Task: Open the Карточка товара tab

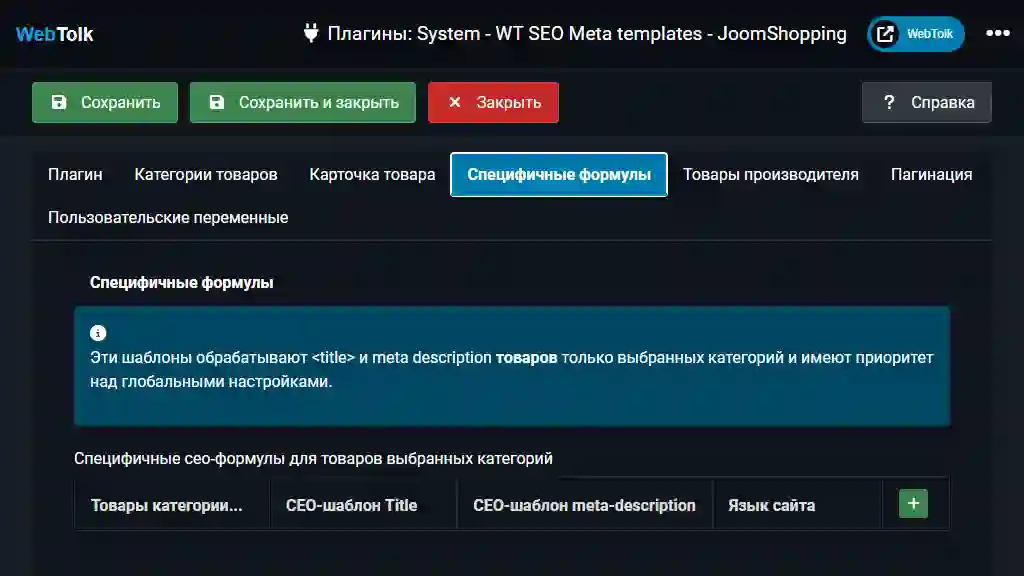Action: point(372,174)
